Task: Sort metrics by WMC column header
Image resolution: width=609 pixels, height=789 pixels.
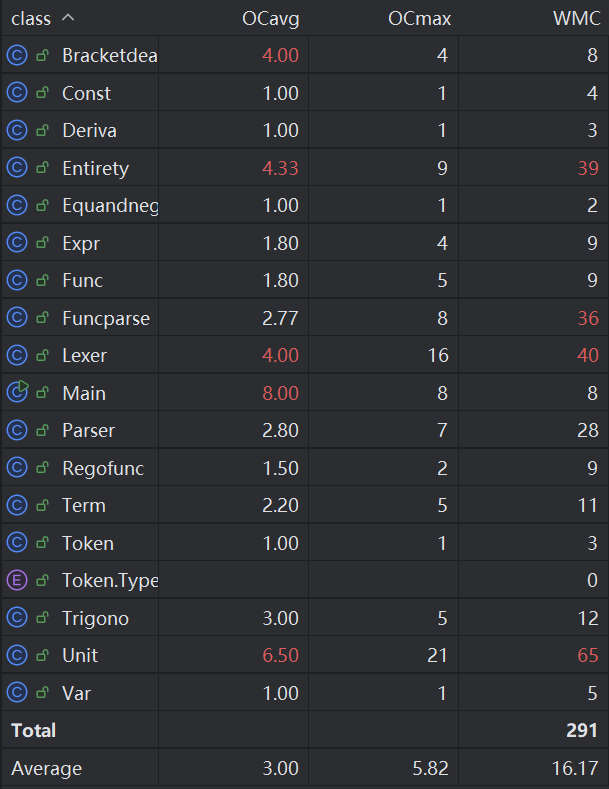Action: tap(575, 19)
